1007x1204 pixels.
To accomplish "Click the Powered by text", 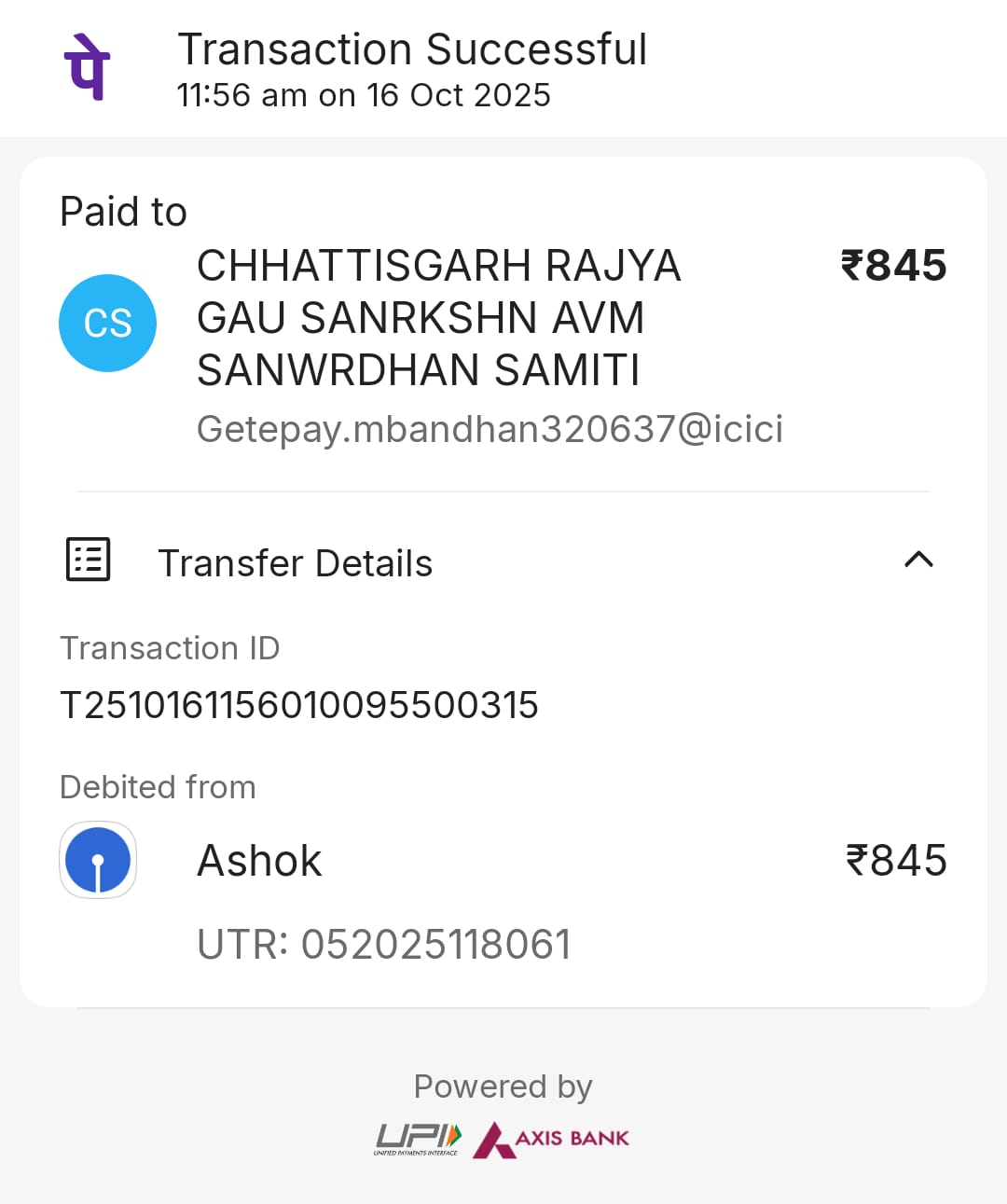I will (503, 1086).
